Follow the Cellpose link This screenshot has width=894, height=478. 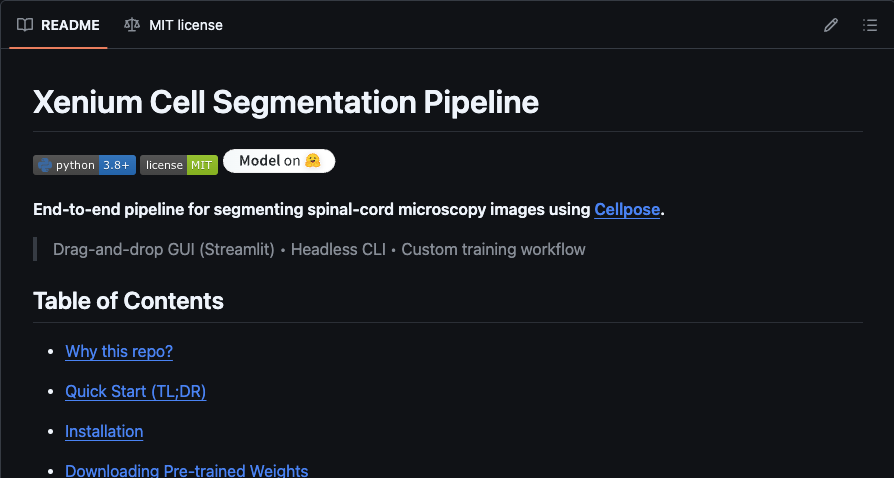[x=627, y=209]
